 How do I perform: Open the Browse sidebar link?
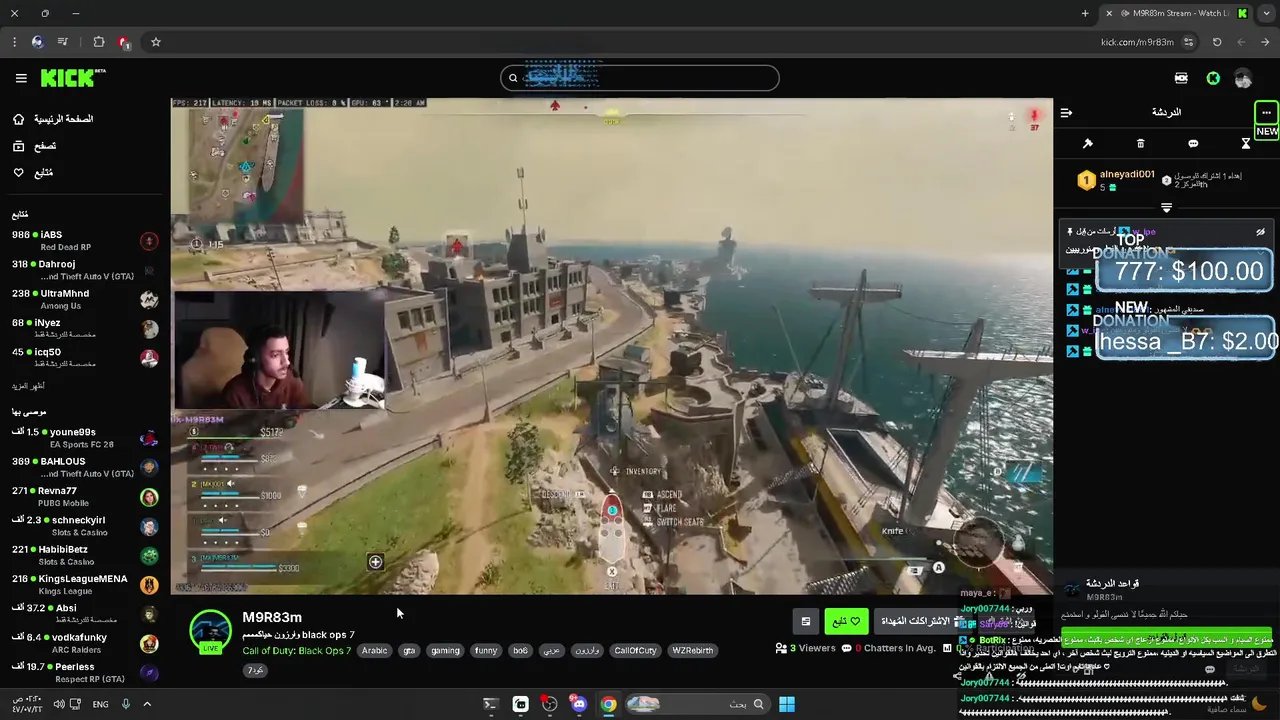click(34, 146)
